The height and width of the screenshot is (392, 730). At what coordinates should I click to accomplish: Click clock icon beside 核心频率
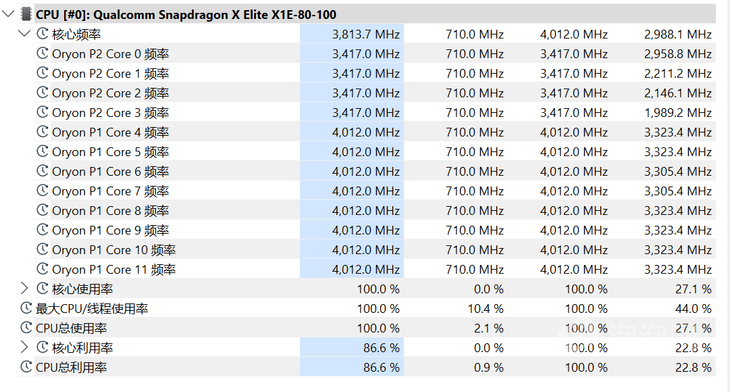click(42, 34)
